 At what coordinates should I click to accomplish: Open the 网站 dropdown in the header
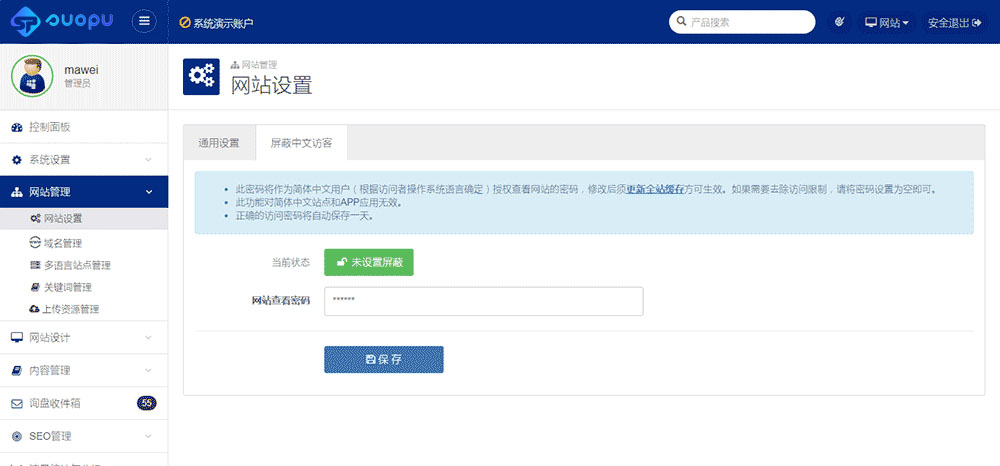(x=887, y=22)
